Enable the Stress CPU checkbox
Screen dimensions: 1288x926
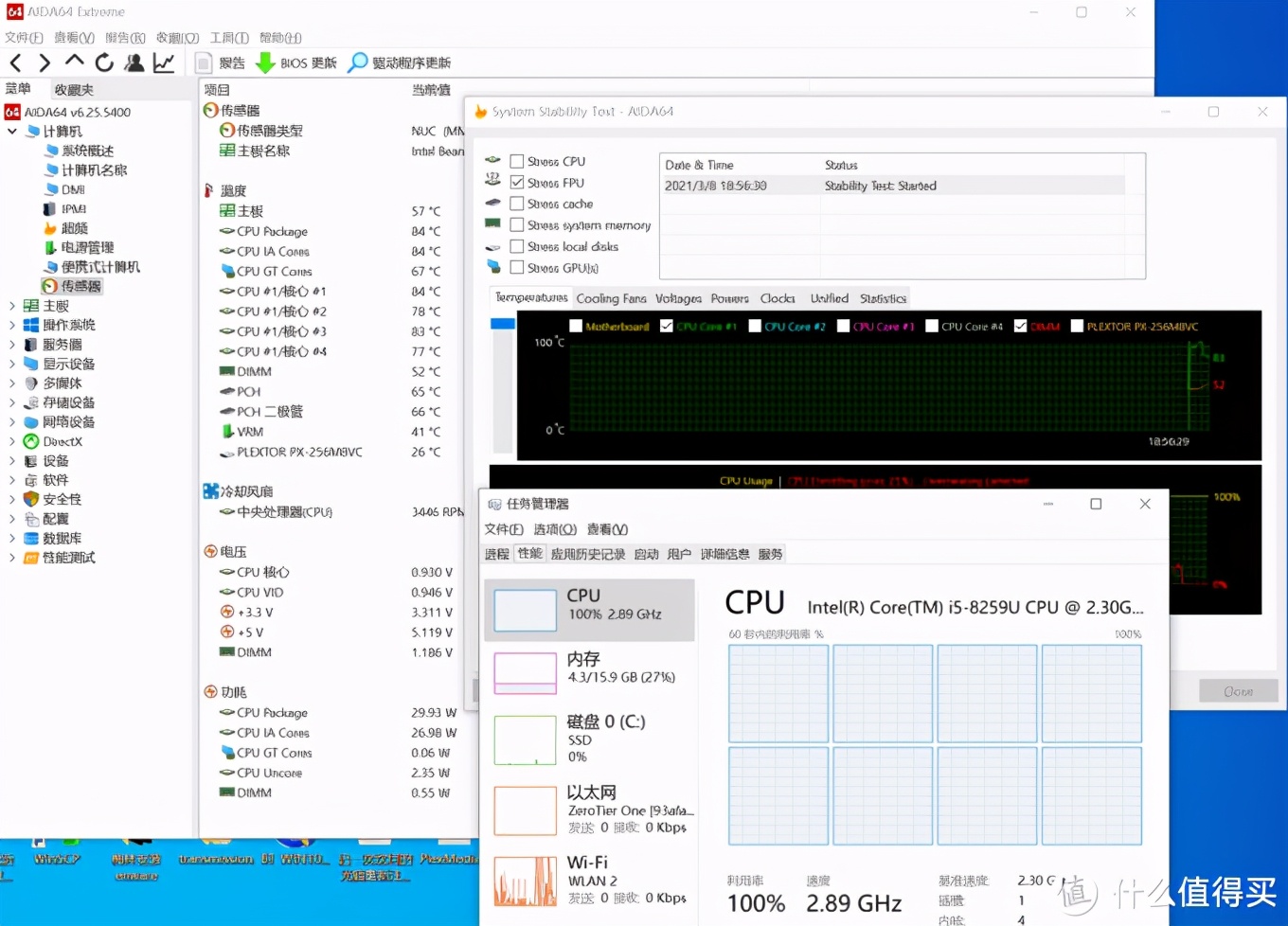(x=517, y=162)
